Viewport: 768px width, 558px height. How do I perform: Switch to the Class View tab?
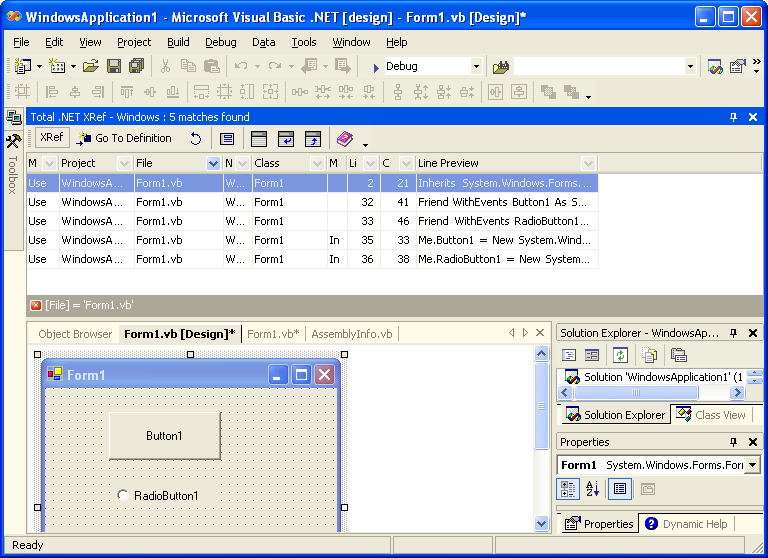tap(712, 415)
